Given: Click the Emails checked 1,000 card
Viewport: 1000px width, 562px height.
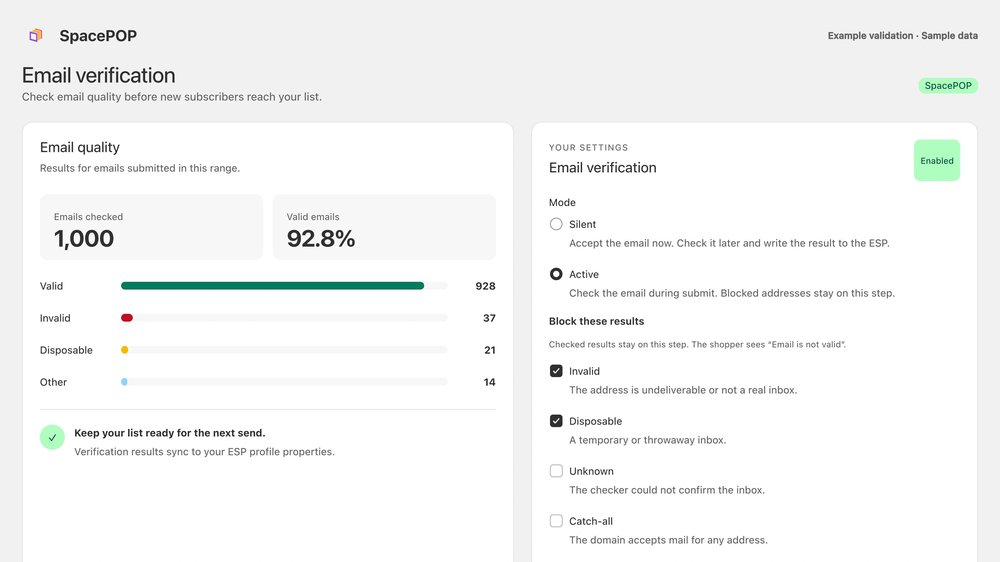Looking at the screenshot, I should click(151, 227).
